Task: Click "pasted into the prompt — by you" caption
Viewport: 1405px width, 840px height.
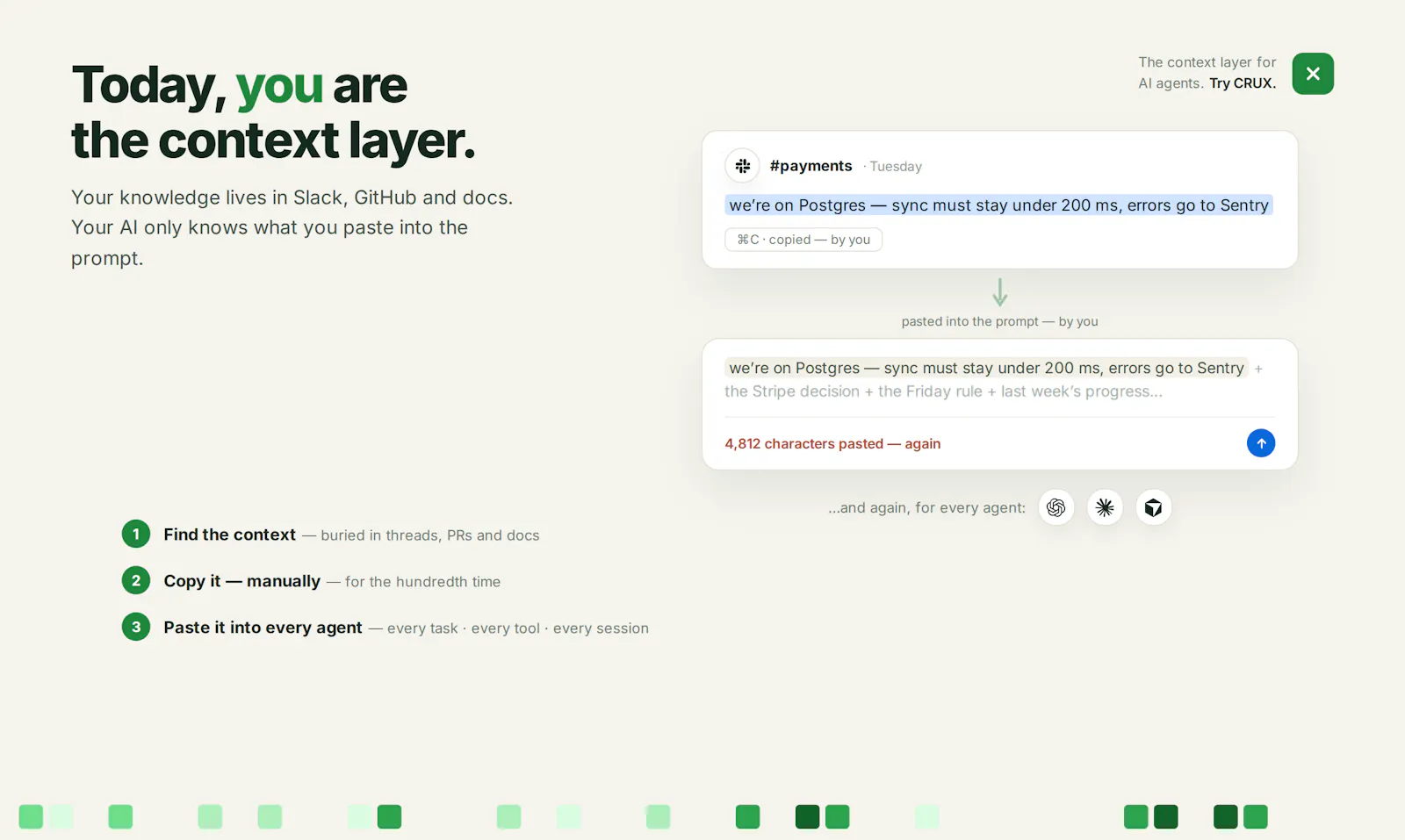Action: (x=999, y=321)
